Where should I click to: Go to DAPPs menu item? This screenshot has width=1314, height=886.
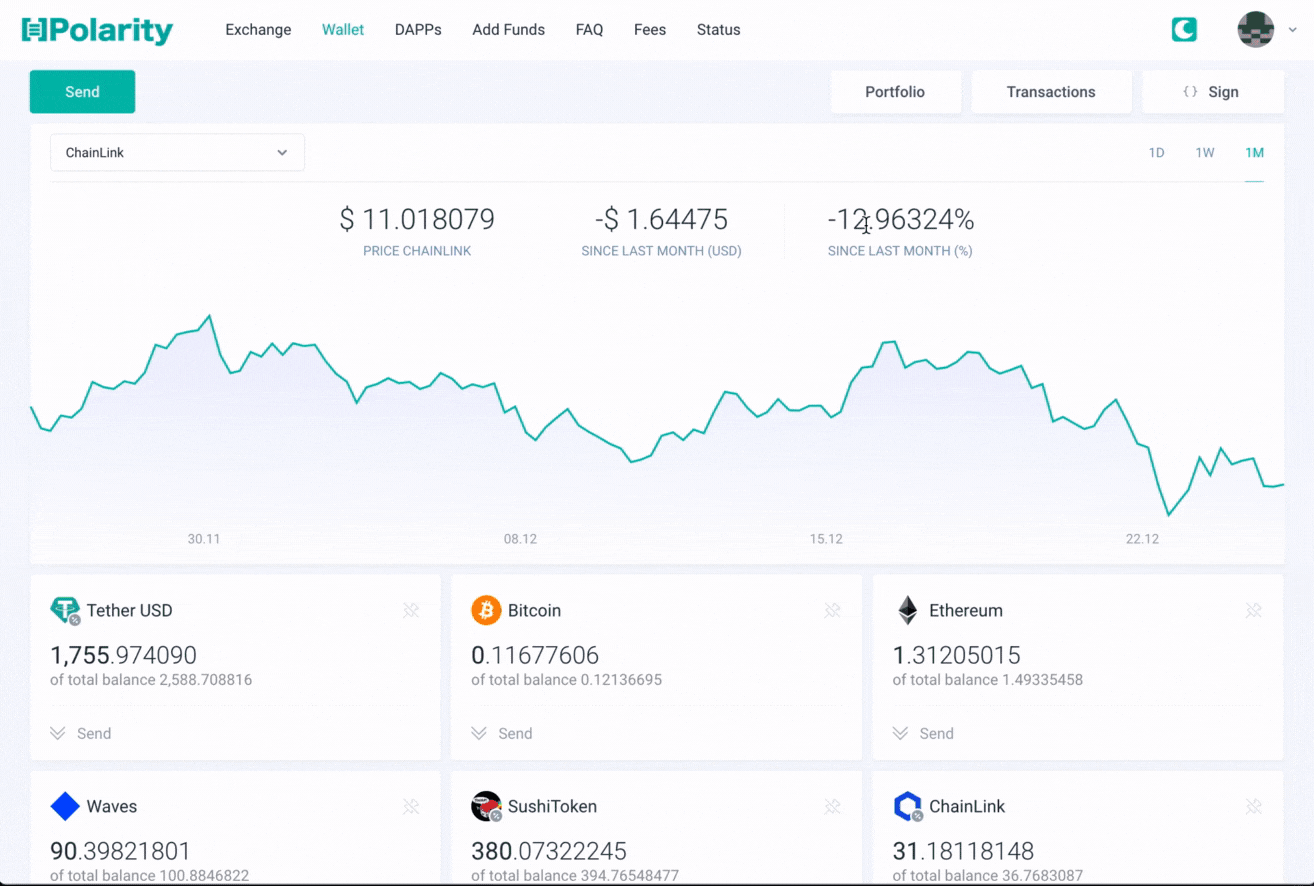(x=418, y=30)
